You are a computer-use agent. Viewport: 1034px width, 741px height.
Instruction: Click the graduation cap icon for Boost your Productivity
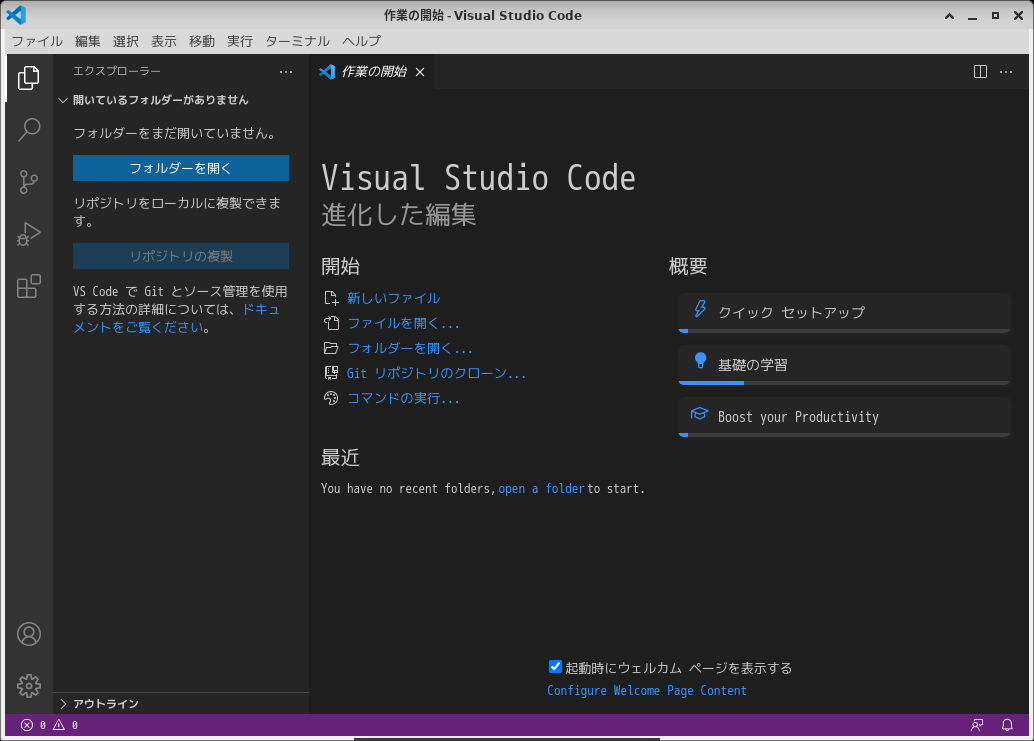[x=699, y=414]
